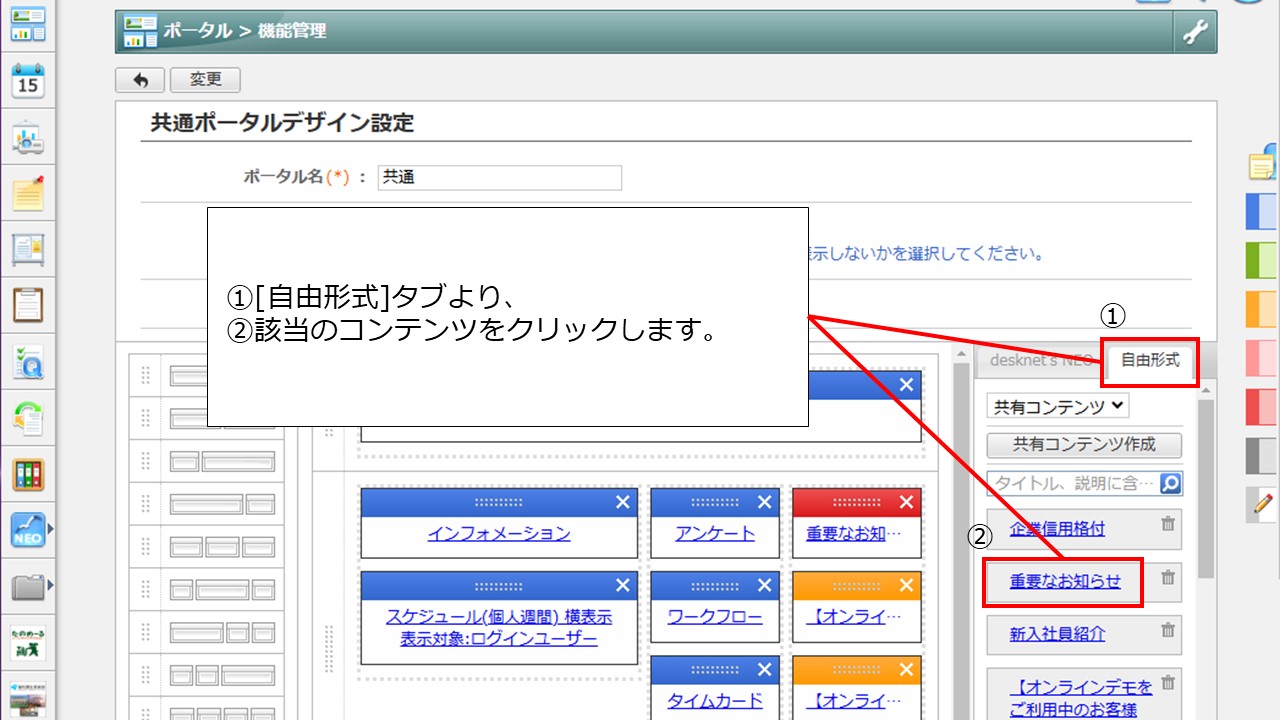
Task: Click the back arrow button
Action: coord(140,80)
